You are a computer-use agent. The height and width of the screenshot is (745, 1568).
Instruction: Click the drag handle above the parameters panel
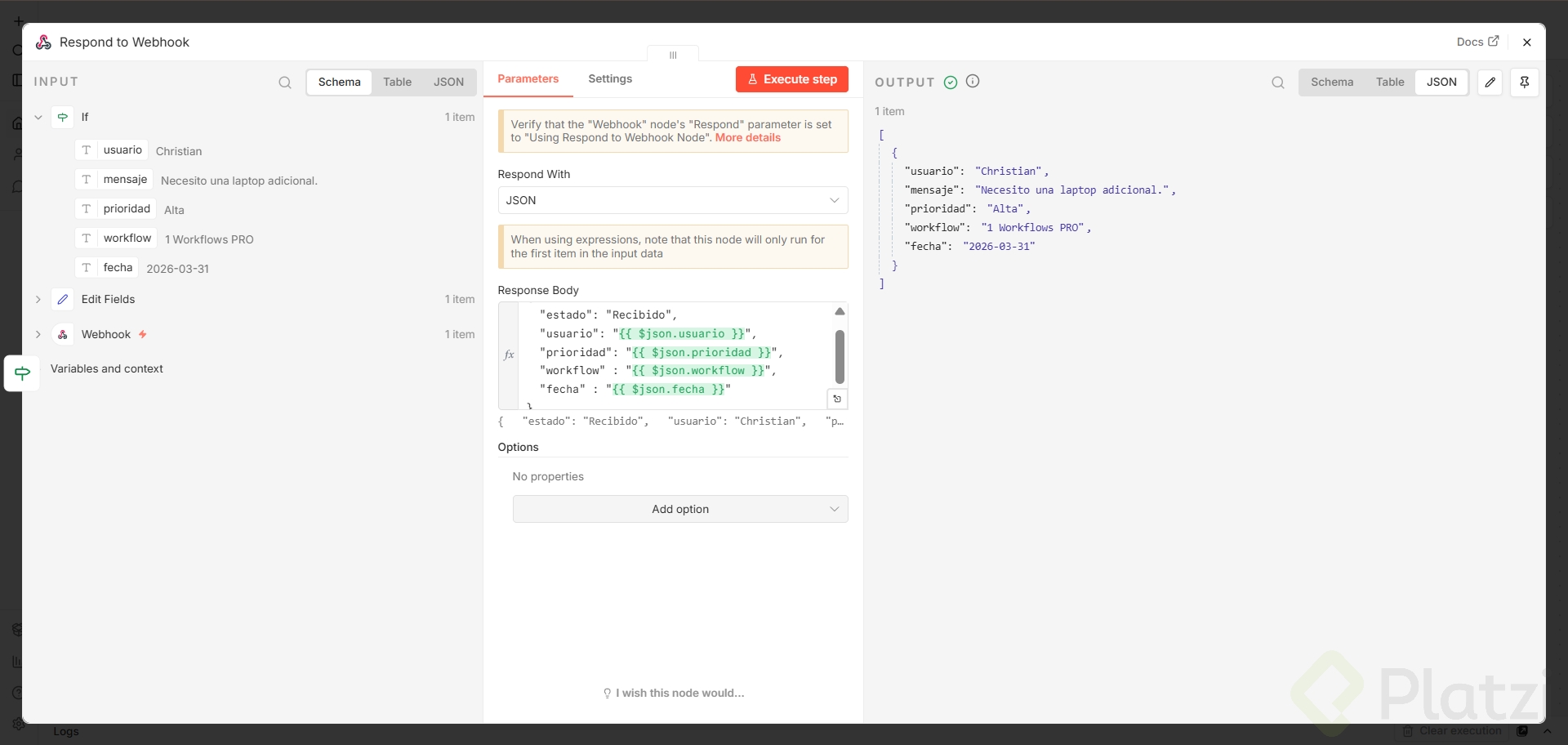(673, 56)
